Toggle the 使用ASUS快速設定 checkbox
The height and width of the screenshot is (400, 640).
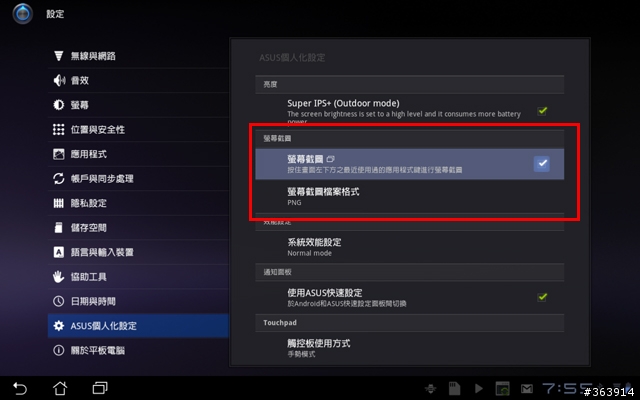542,297
